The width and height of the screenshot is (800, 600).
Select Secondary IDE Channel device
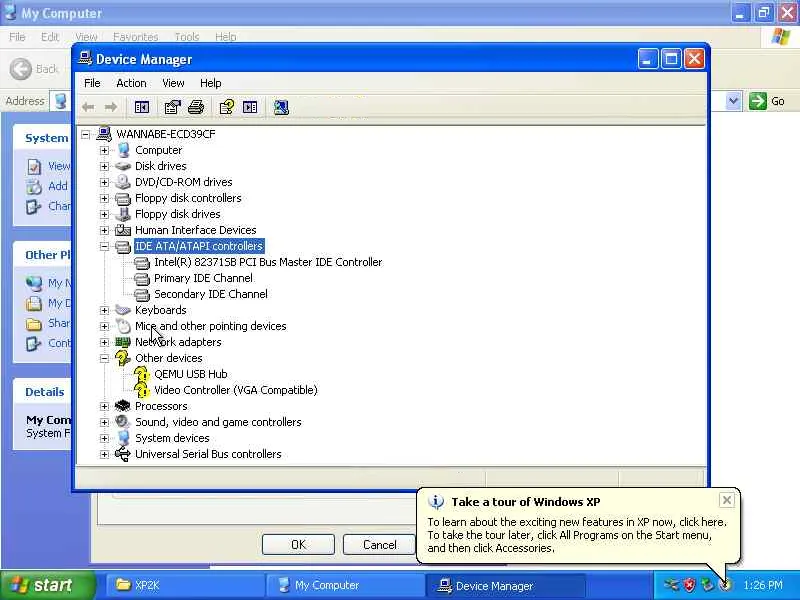click(211, 294)
